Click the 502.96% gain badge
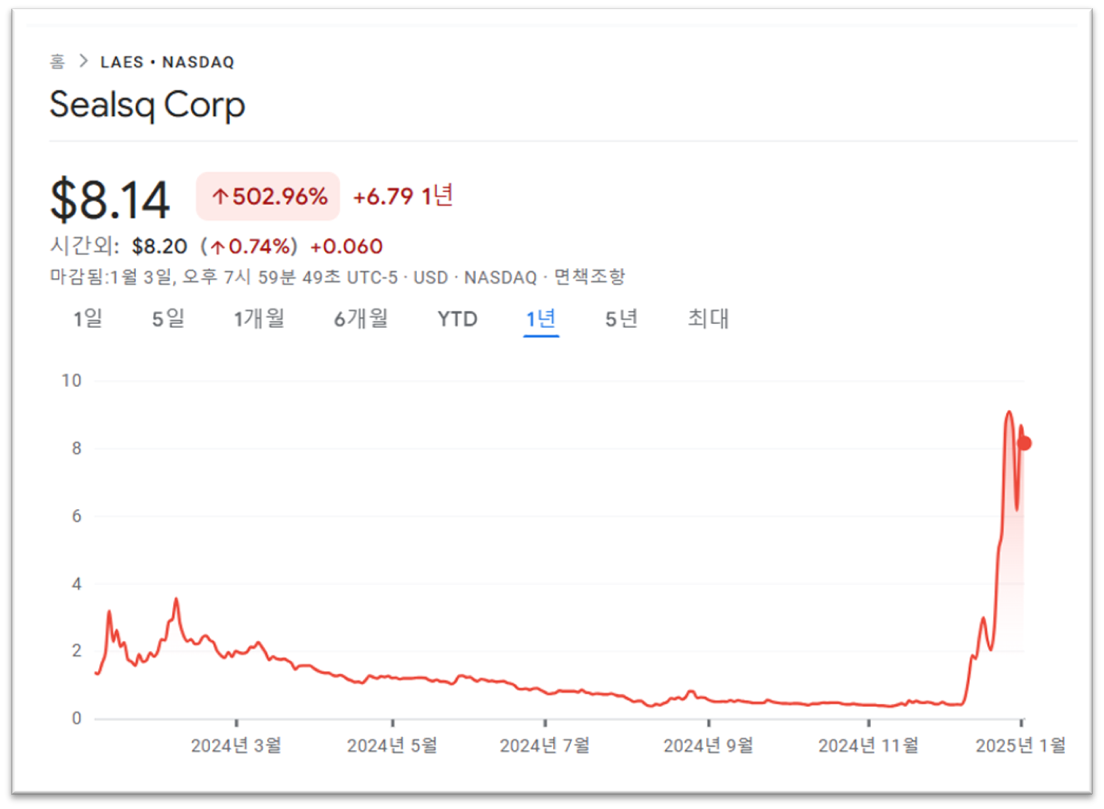 tap(268, 196)
